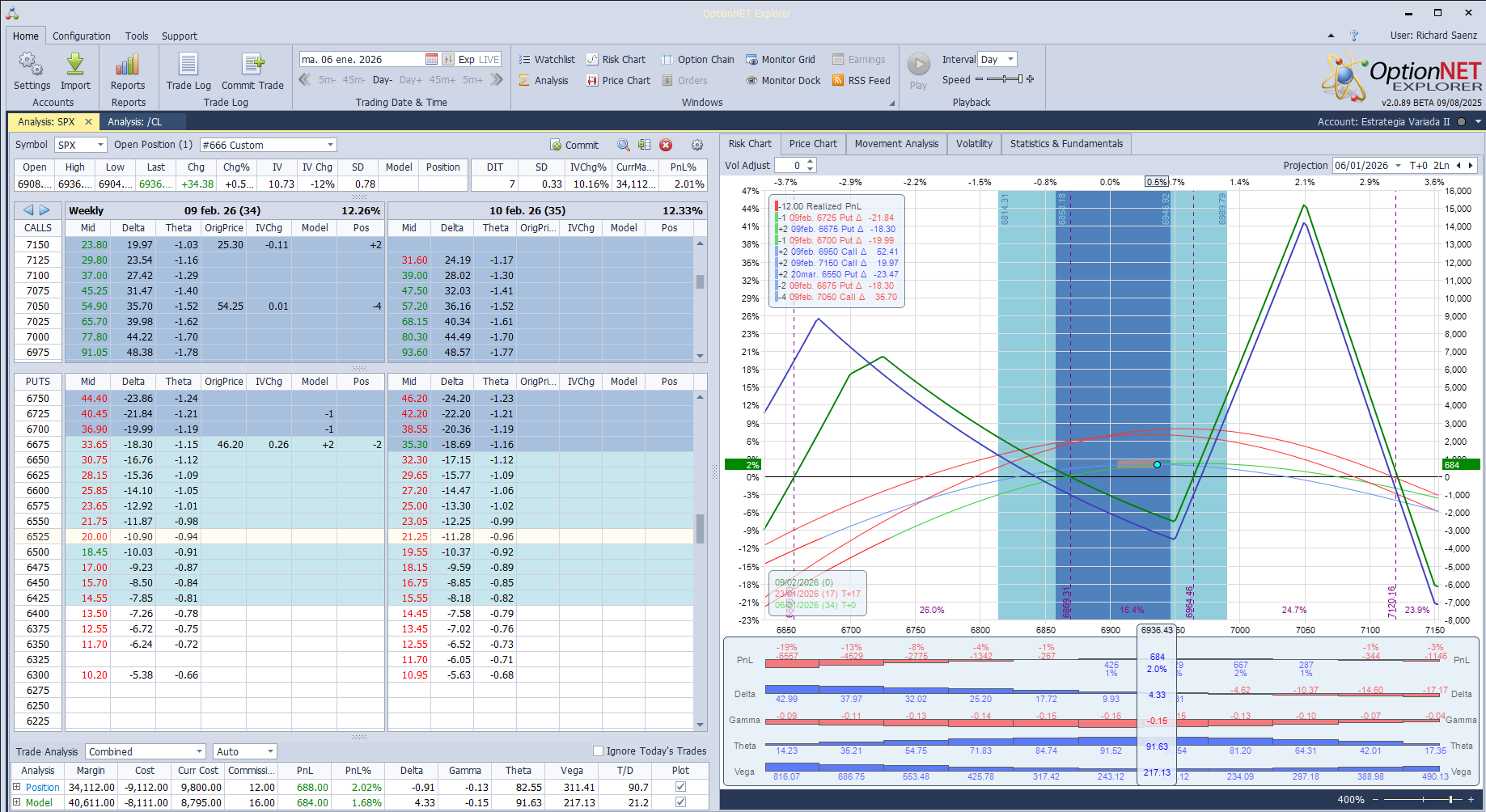
Task: Check Ignore Today's Trades
Action: (599, 751)
